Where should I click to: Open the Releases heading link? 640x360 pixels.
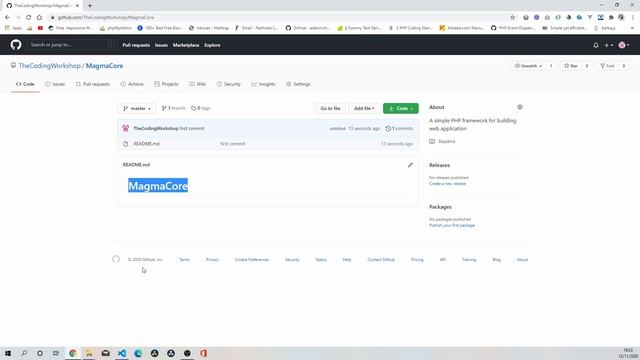439,165
